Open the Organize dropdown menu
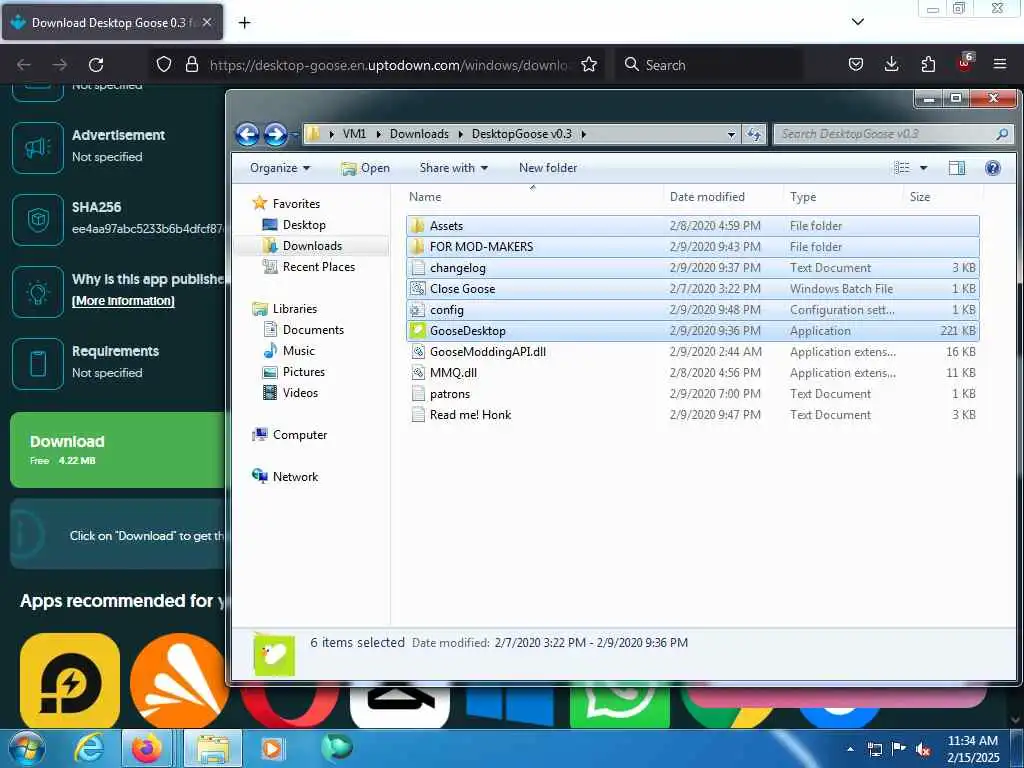This screenshot has width=1024, height=768. coord(280,168)
